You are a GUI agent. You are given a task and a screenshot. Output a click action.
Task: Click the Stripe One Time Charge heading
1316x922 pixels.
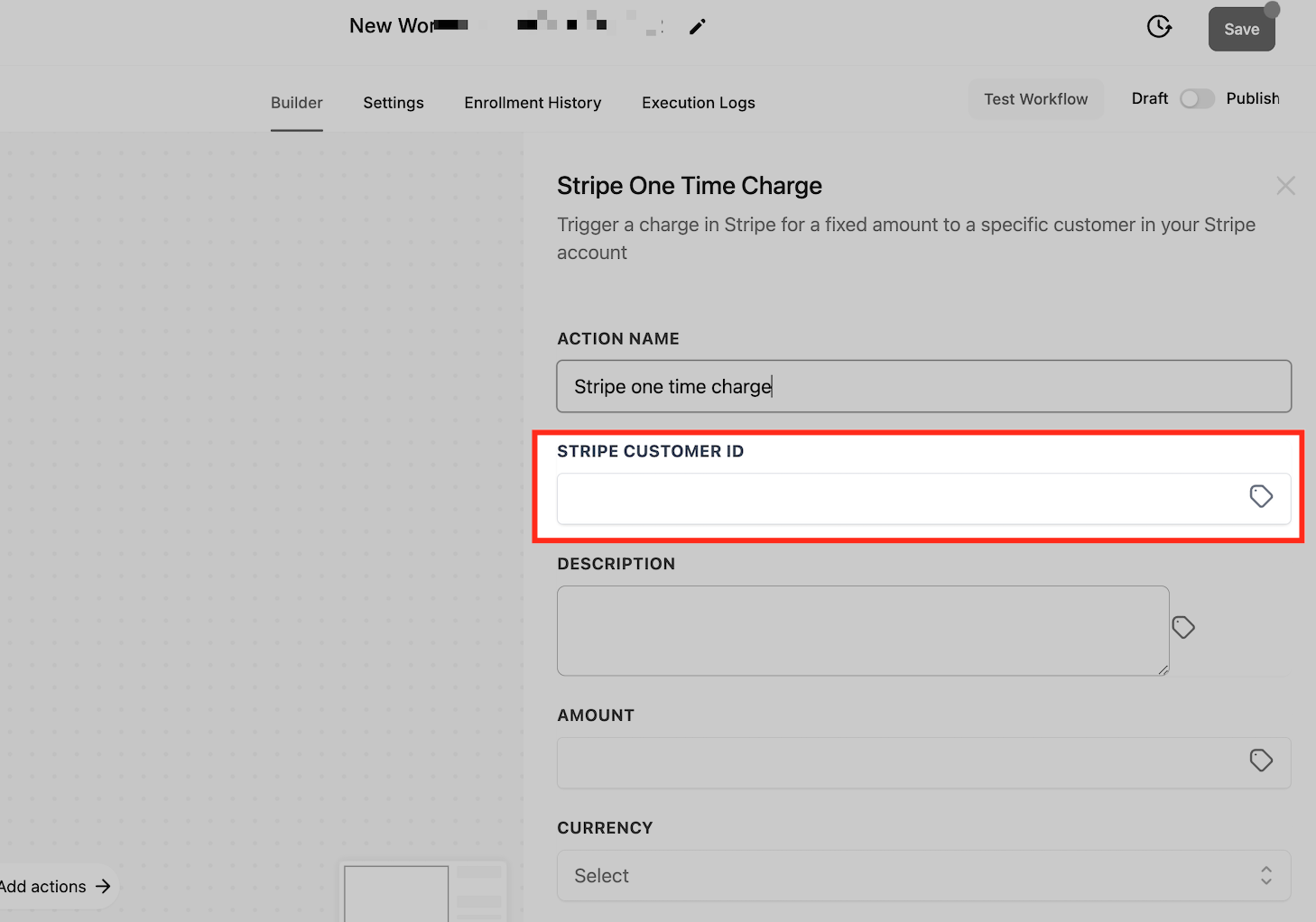click(x=690, y=186)
